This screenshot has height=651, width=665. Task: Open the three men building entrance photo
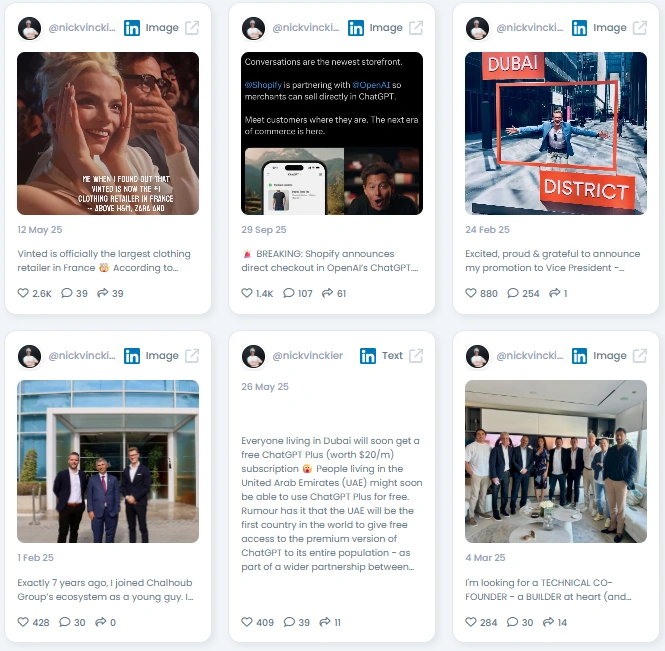tap(108, 461)
